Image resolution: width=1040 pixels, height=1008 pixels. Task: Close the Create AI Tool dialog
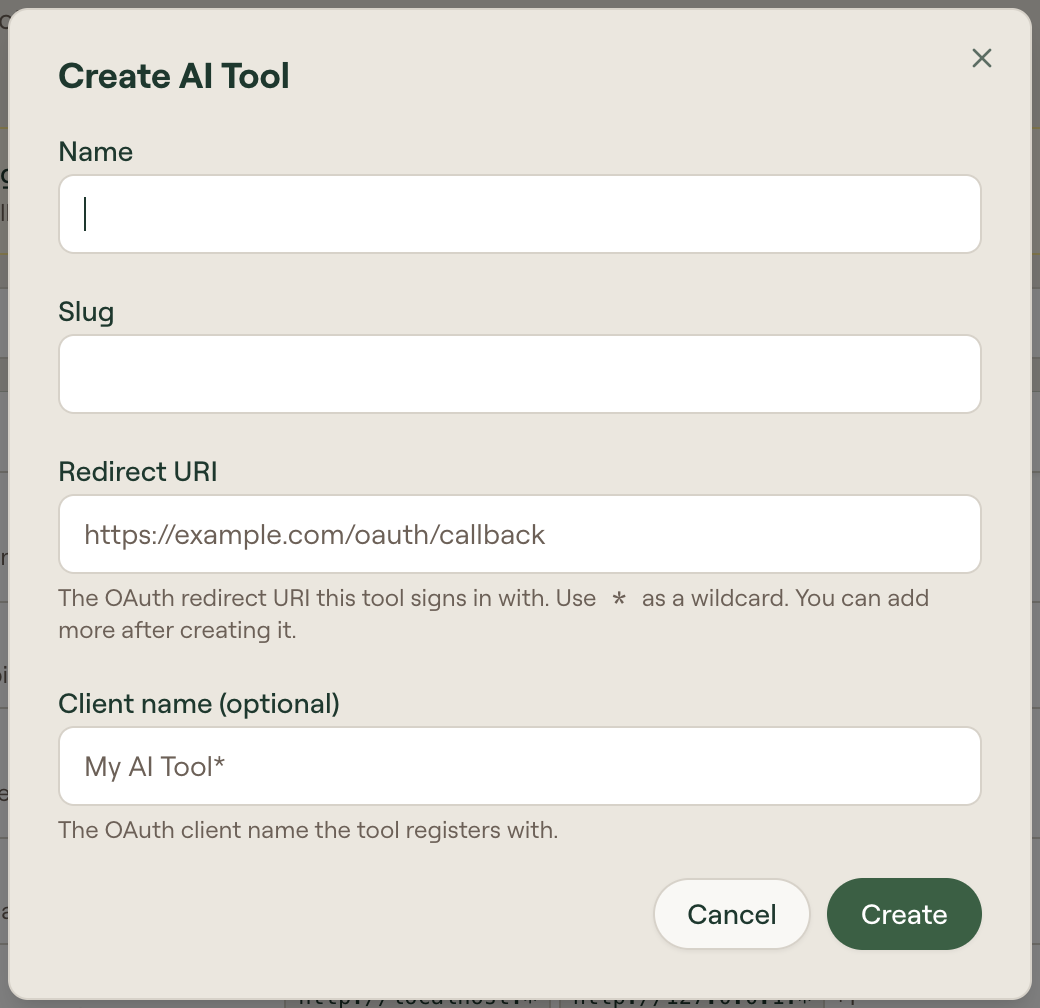tap(982, 58)
